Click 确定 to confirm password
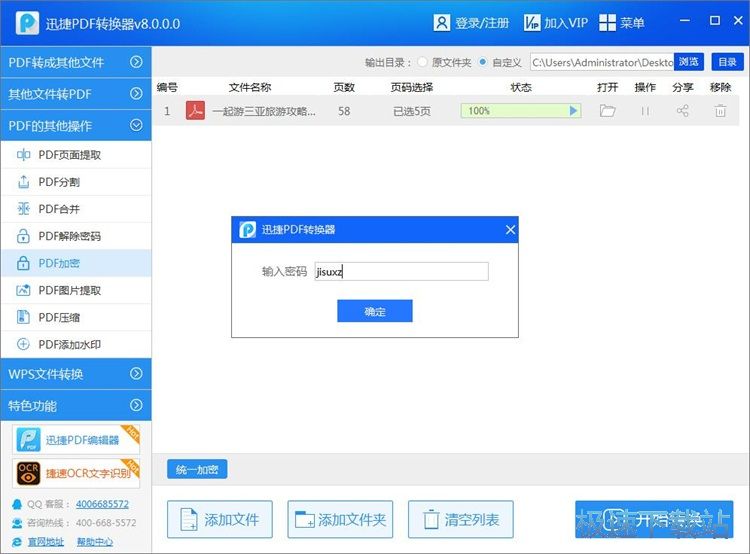The width and height of the screenshot is (750, 554). [375, 311]
